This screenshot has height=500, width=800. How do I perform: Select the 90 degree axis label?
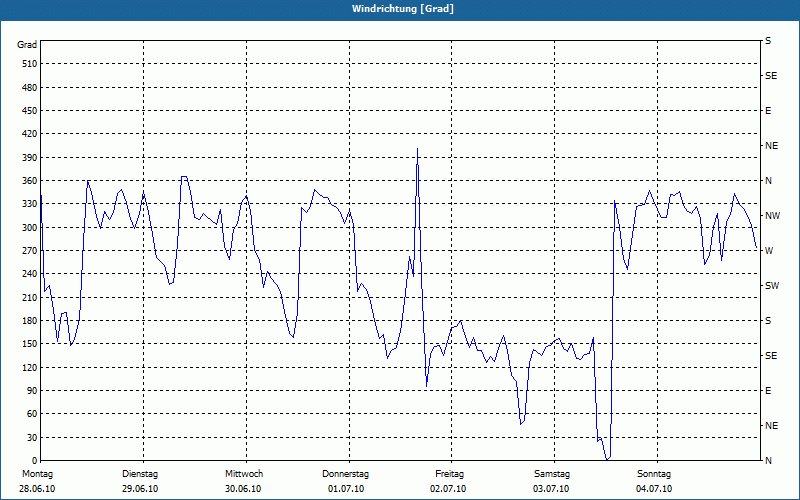pyautogui.click(x=32, y=391)
